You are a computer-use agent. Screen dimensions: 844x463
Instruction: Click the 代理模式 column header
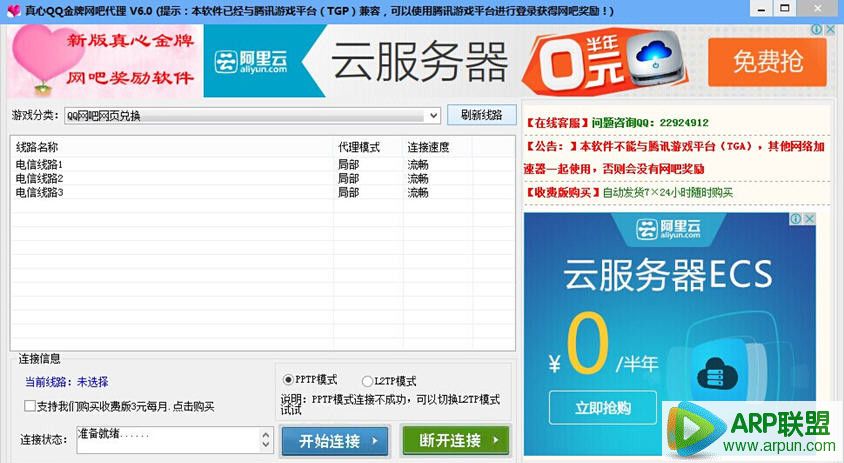click(x=368, y=147)
